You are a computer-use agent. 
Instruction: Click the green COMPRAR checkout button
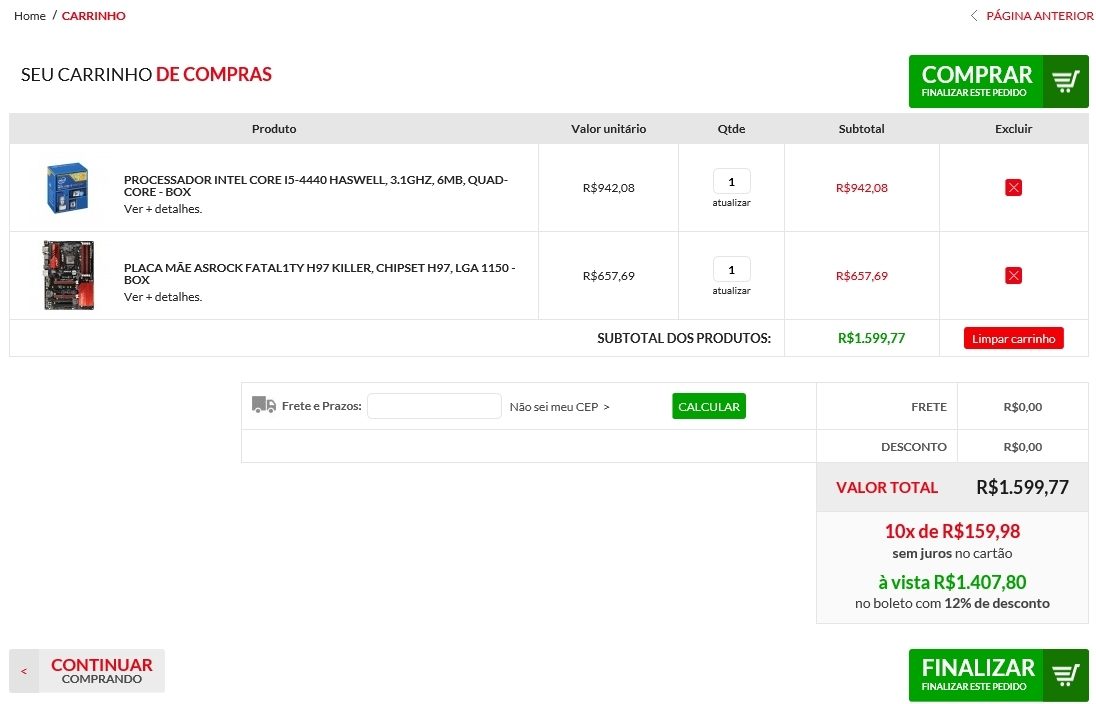point(998,82)
